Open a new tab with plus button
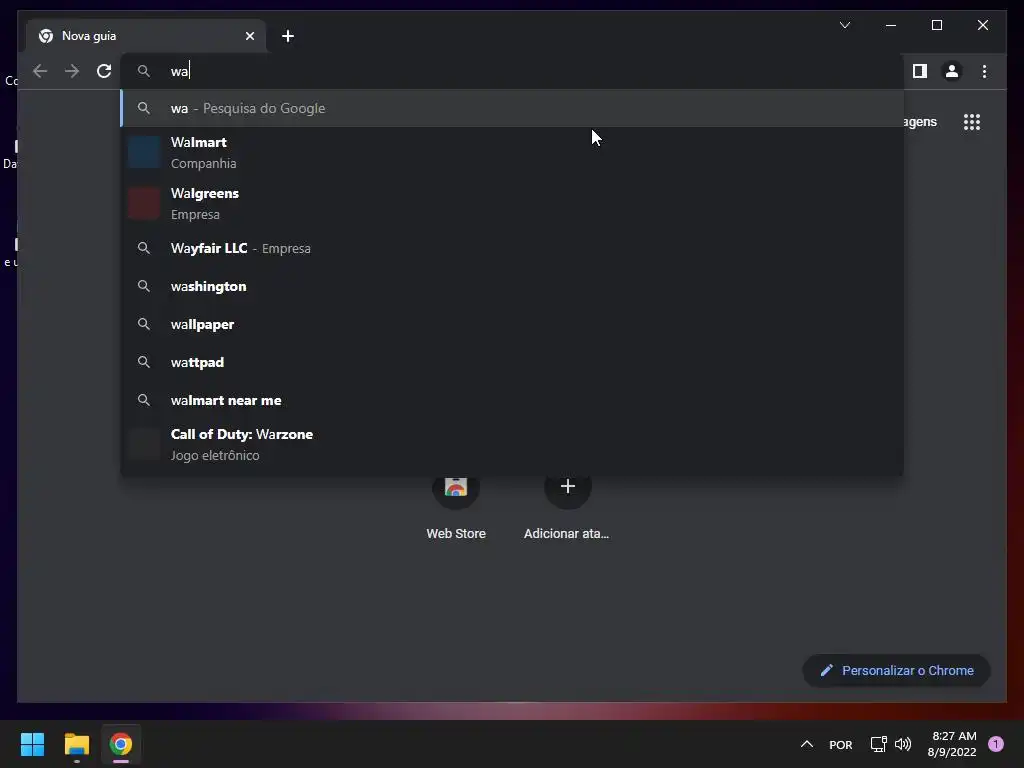 [288, 36]
